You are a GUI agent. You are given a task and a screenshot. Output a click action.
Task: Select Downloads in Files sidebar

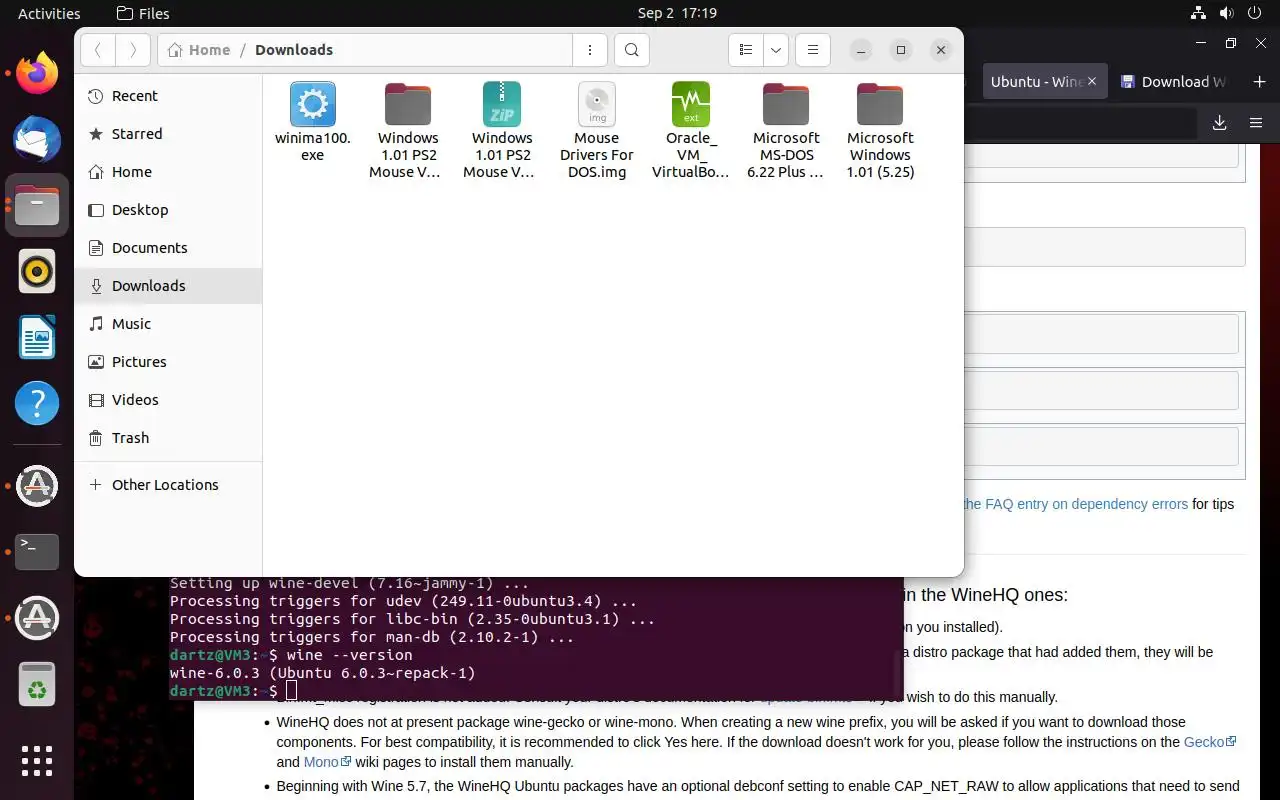[x=168, y=286]
